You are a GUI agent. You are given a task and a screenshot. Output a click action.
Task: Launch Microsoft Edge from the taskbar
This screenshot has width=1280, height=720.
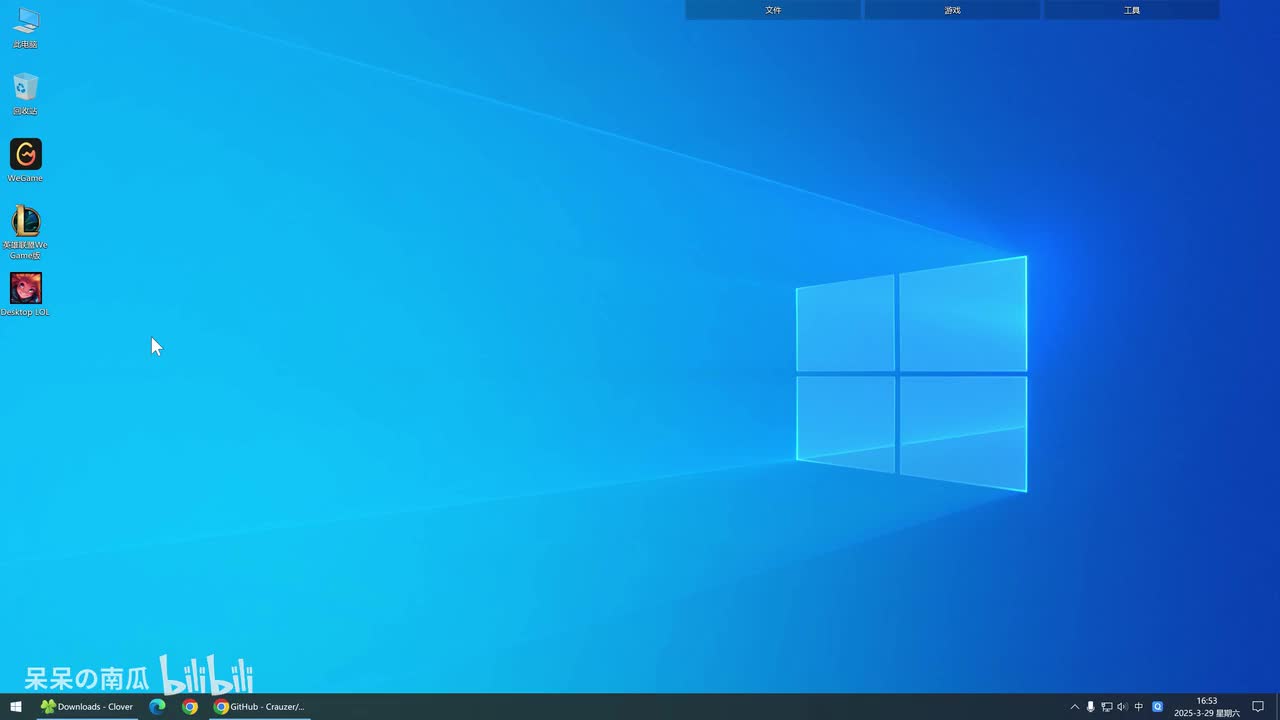click(157, 707)
